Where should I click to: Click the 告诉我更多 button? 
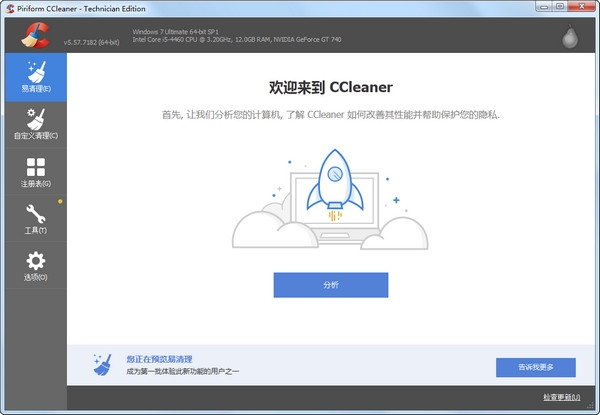coord(536,367)
